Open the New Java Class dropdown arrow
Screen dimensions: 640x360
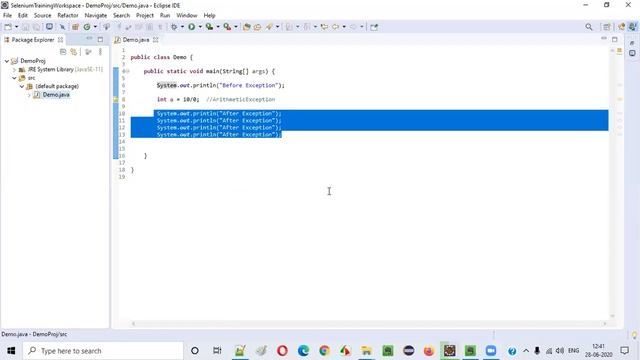pos(95,27)
